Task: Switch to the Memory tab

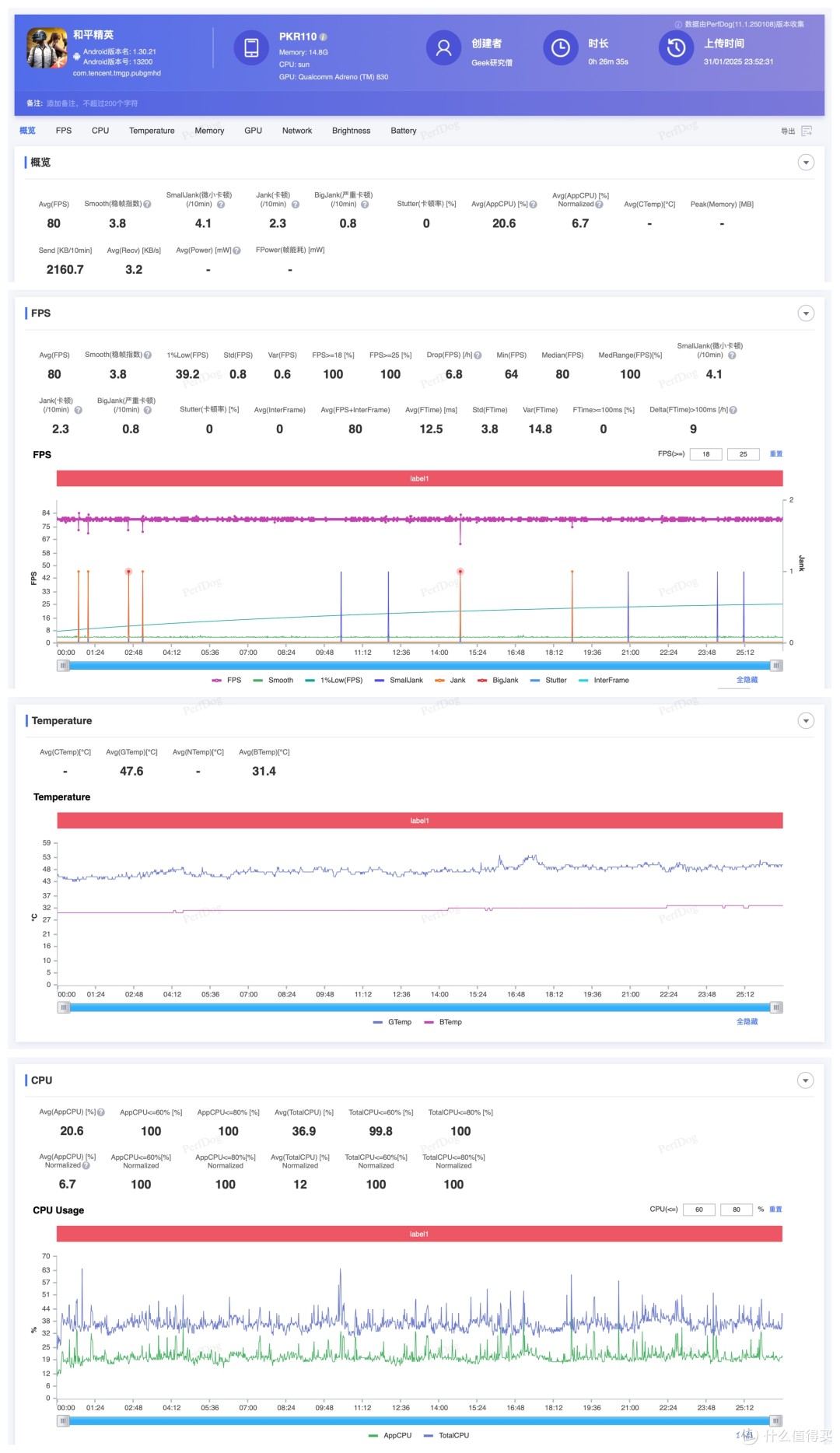Action: tap(209, 131)
